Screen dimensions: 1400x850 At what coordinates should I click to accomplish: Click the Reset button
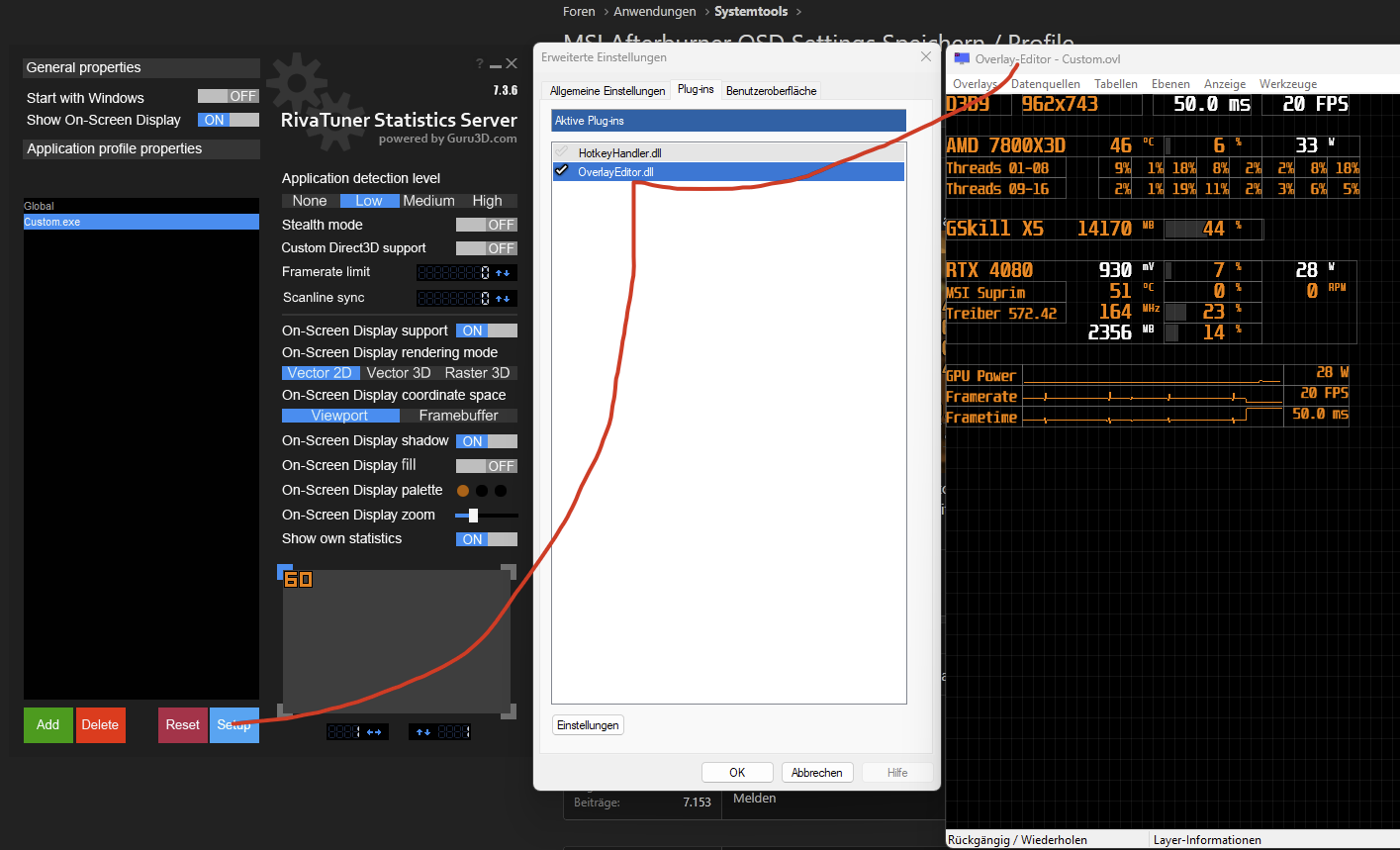coord(183,724)
